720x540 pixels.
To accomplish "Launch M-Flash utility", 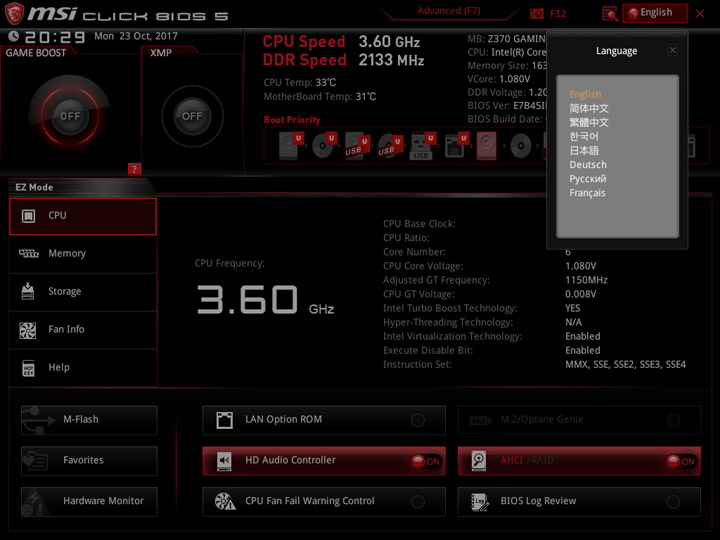I will [89, 420].
